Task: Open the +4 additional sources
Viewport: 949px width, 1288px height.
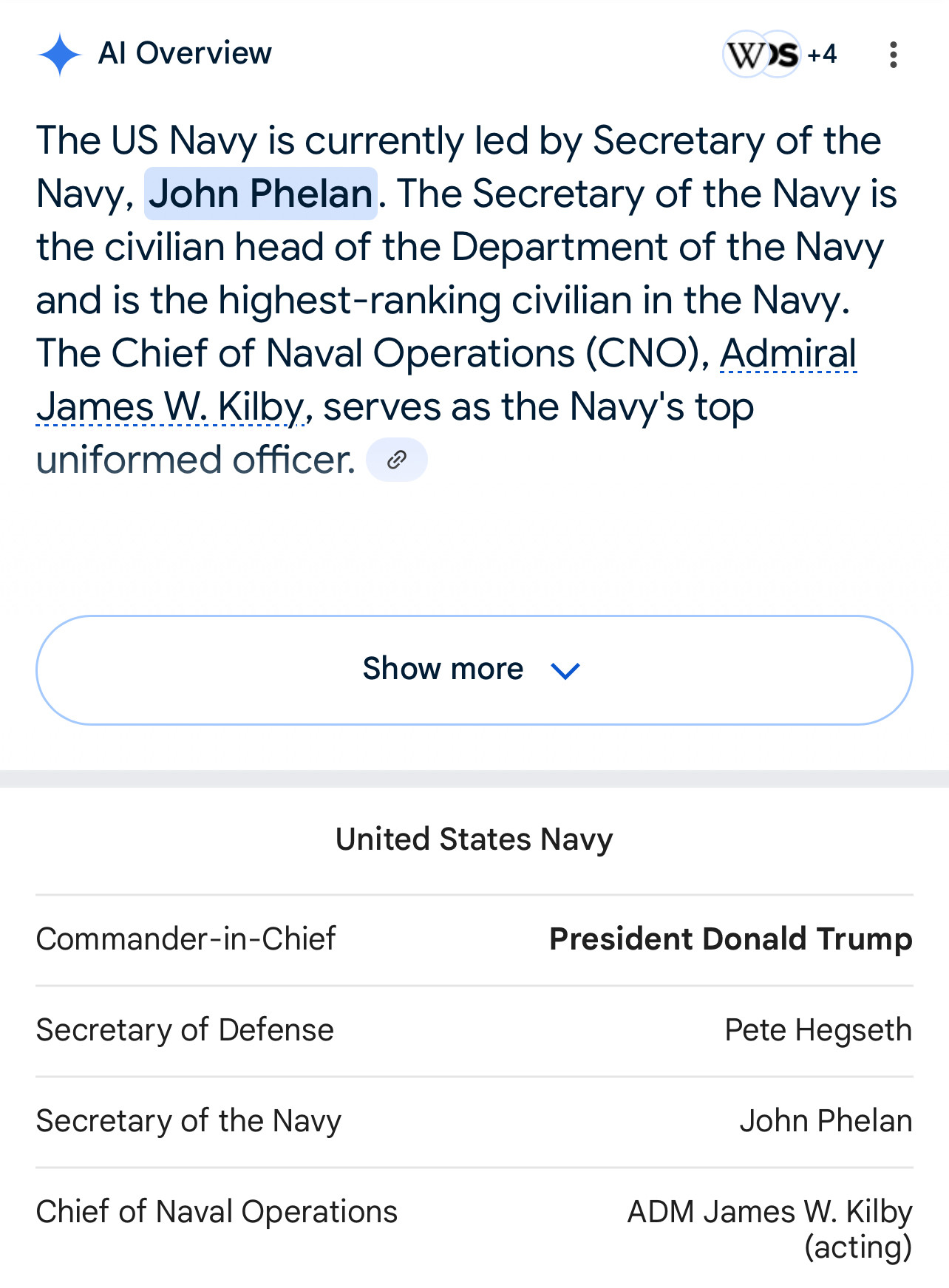Action: coord(822,55)
